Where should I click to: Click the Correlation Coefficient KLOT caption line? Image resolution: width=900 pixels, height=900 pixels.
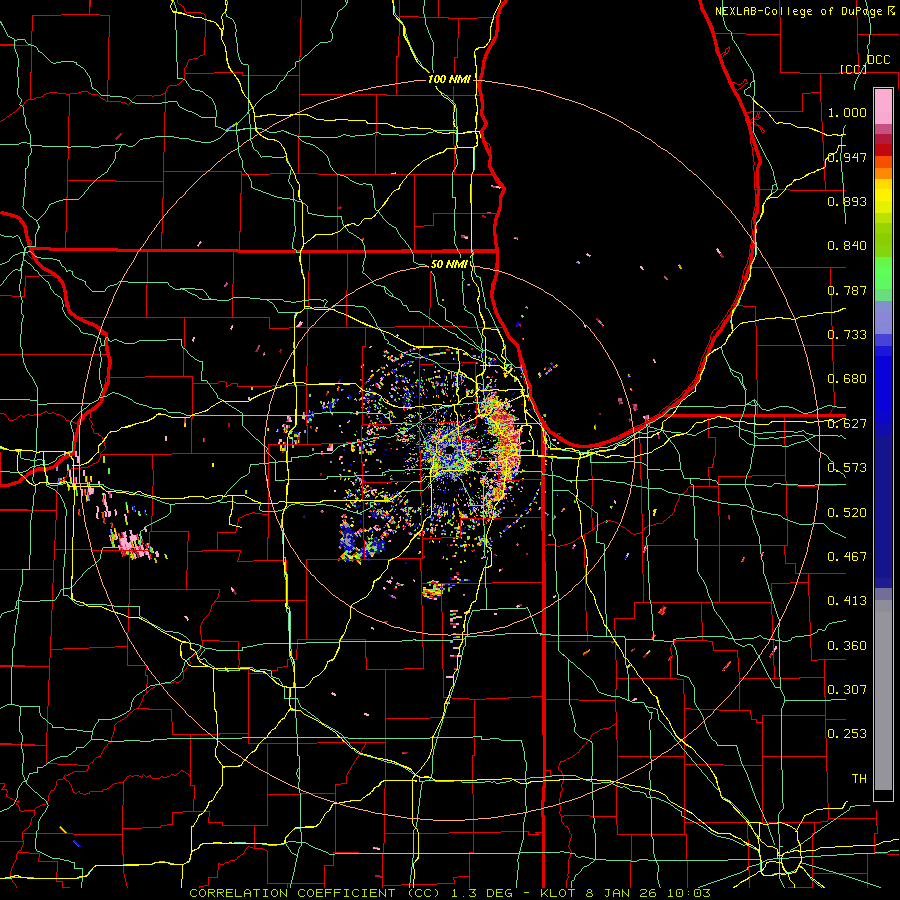coord(450,893)
